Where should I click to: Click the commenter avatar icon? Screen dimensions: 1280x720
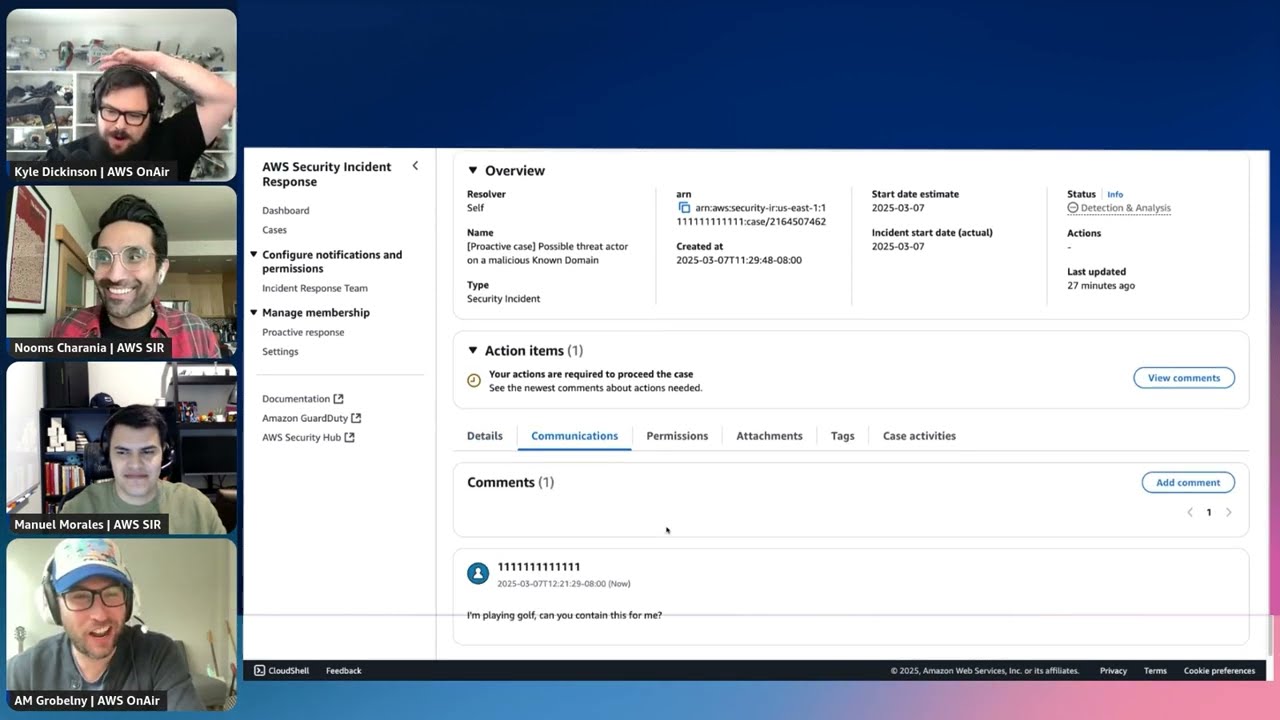pyautogui.click(x=478, y=573)
